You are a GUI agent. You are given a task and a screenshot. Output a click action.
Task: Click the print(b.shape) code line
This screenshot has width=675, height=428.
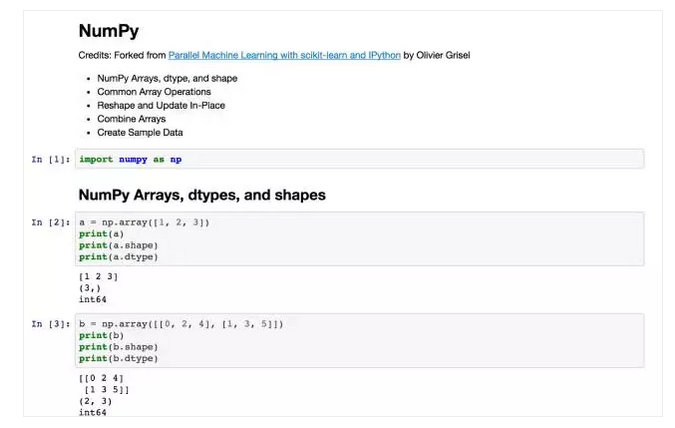118,347
